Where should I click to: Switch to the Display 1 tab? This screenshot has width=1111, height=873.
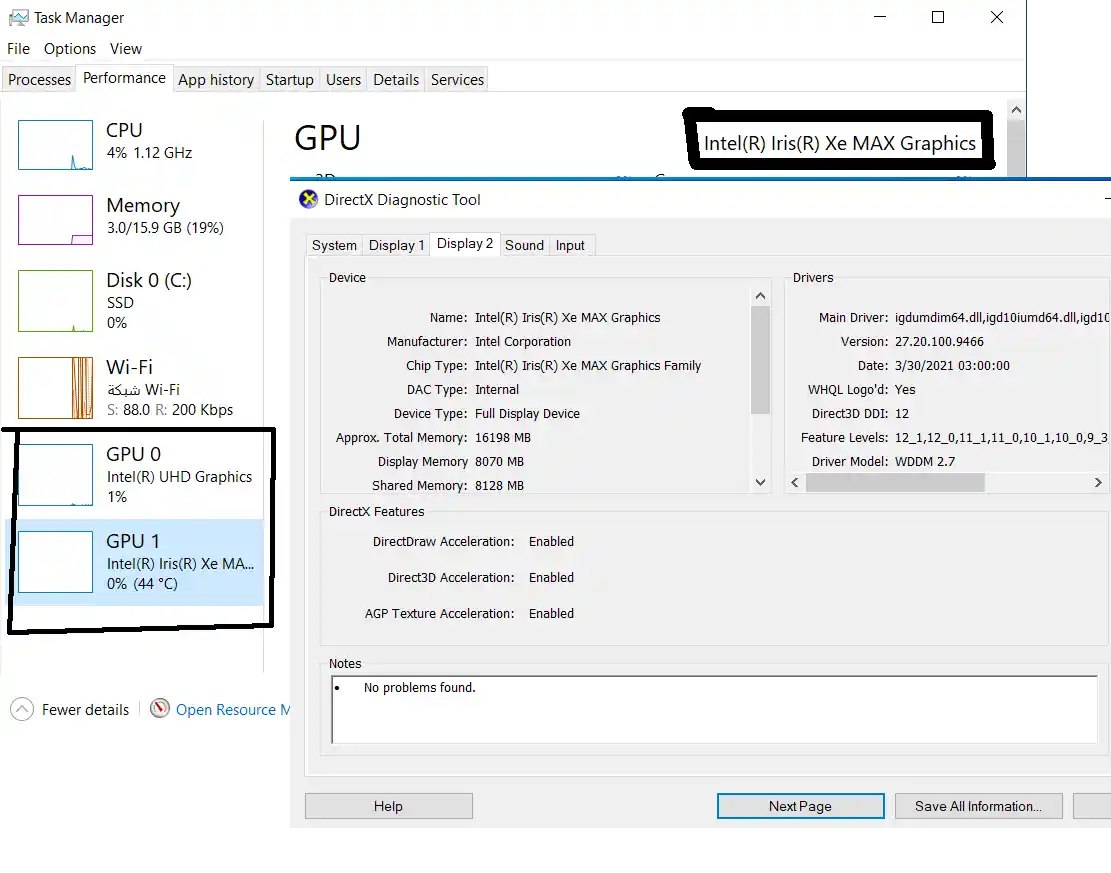tap(396, 245)
